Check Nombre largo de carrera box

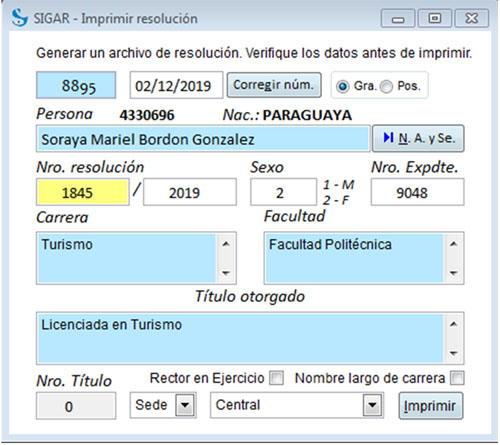[x=457, y=378]
